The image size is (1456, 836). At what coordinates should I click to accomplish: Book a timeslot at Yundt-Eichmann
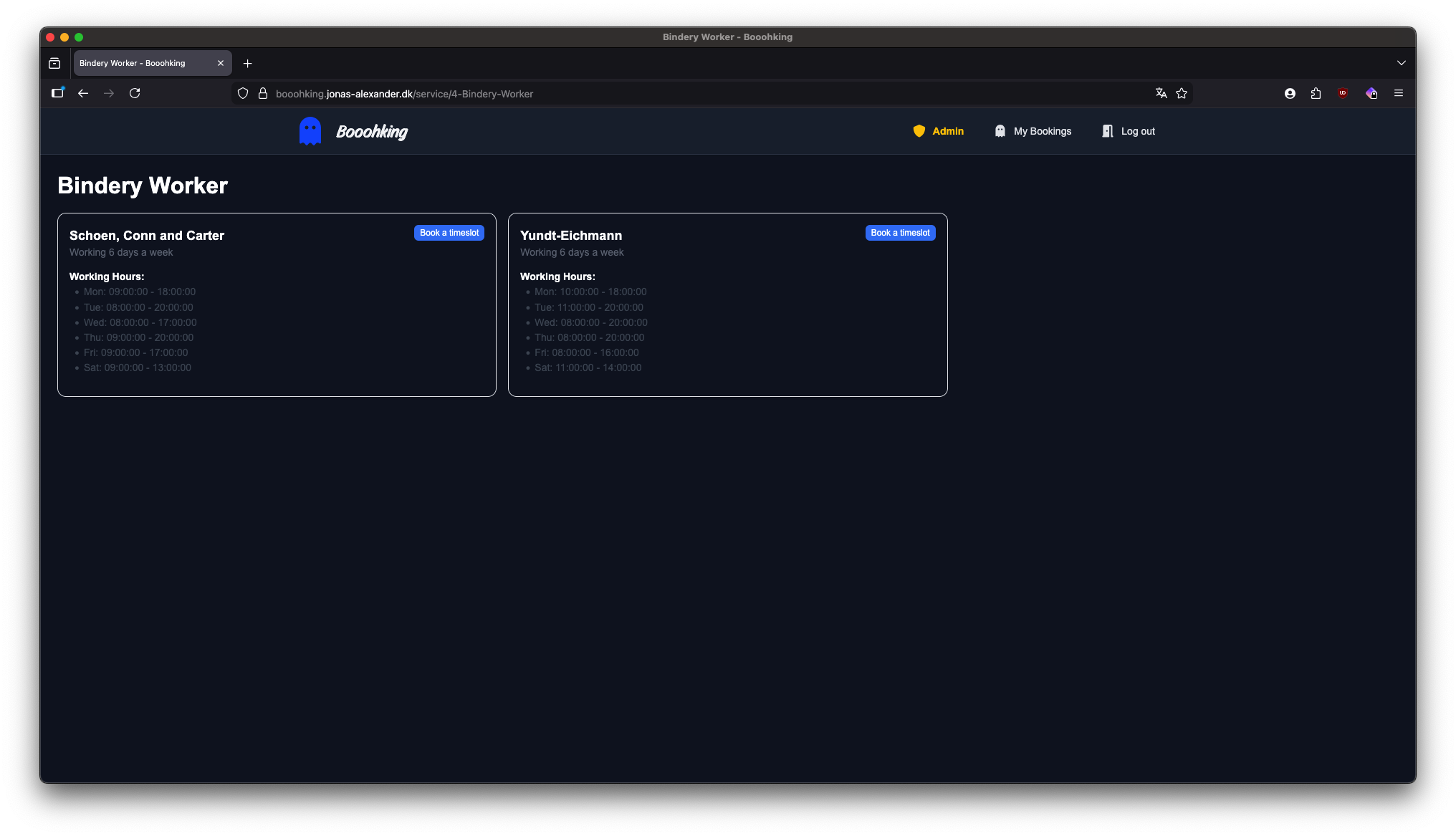point(900,233)
